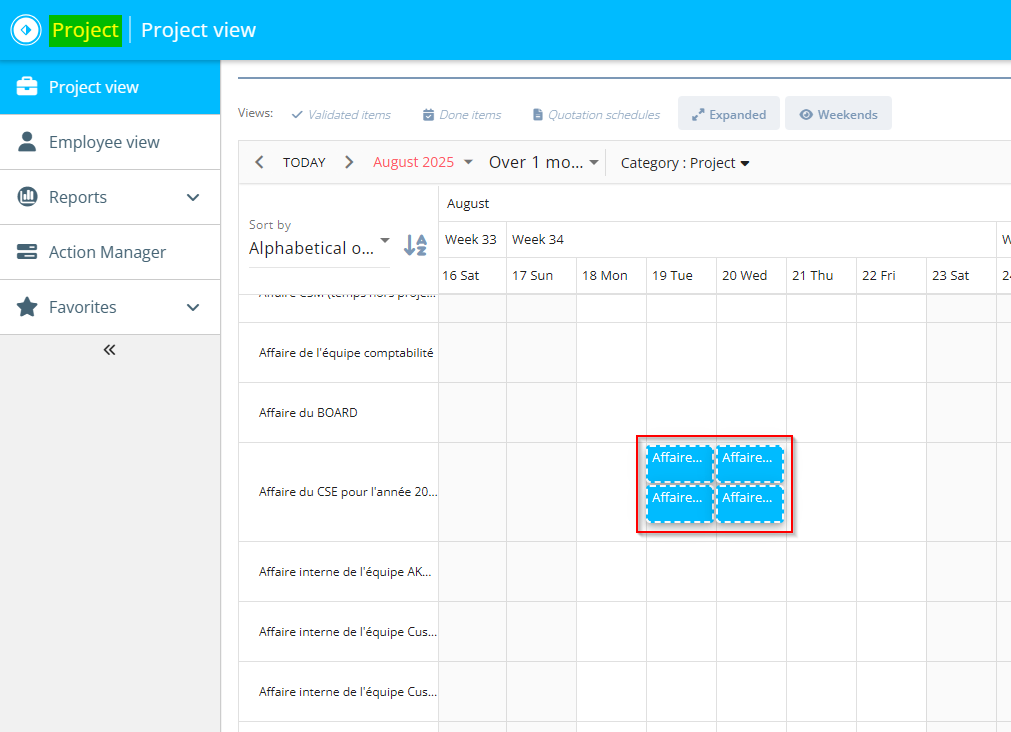The width and height of the screenshot is (1011, 732).
Task: Go to previous period with left arrow
Action: pyautogui.click(x=259, y=162)
